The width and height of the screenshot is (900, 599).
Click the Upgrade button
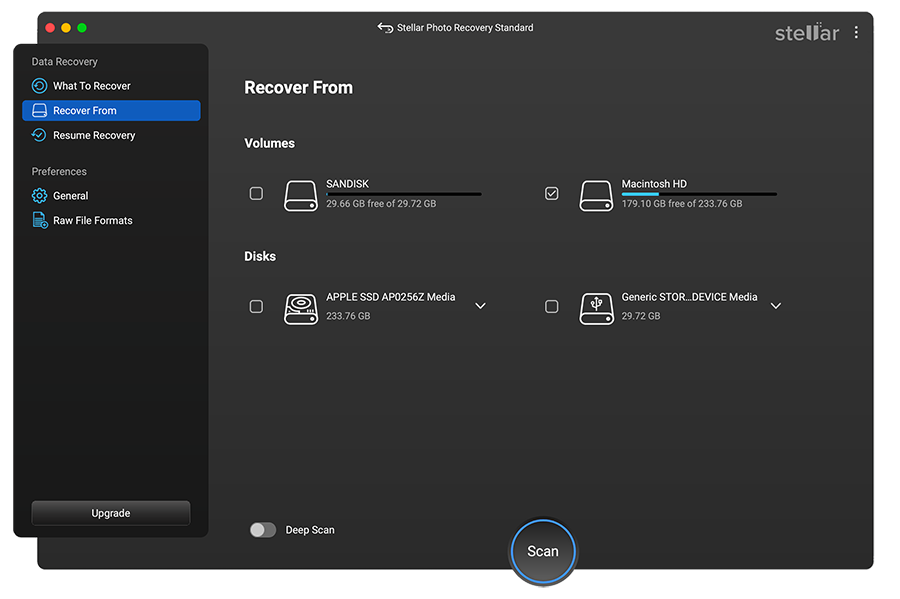(x=111, y=513)
